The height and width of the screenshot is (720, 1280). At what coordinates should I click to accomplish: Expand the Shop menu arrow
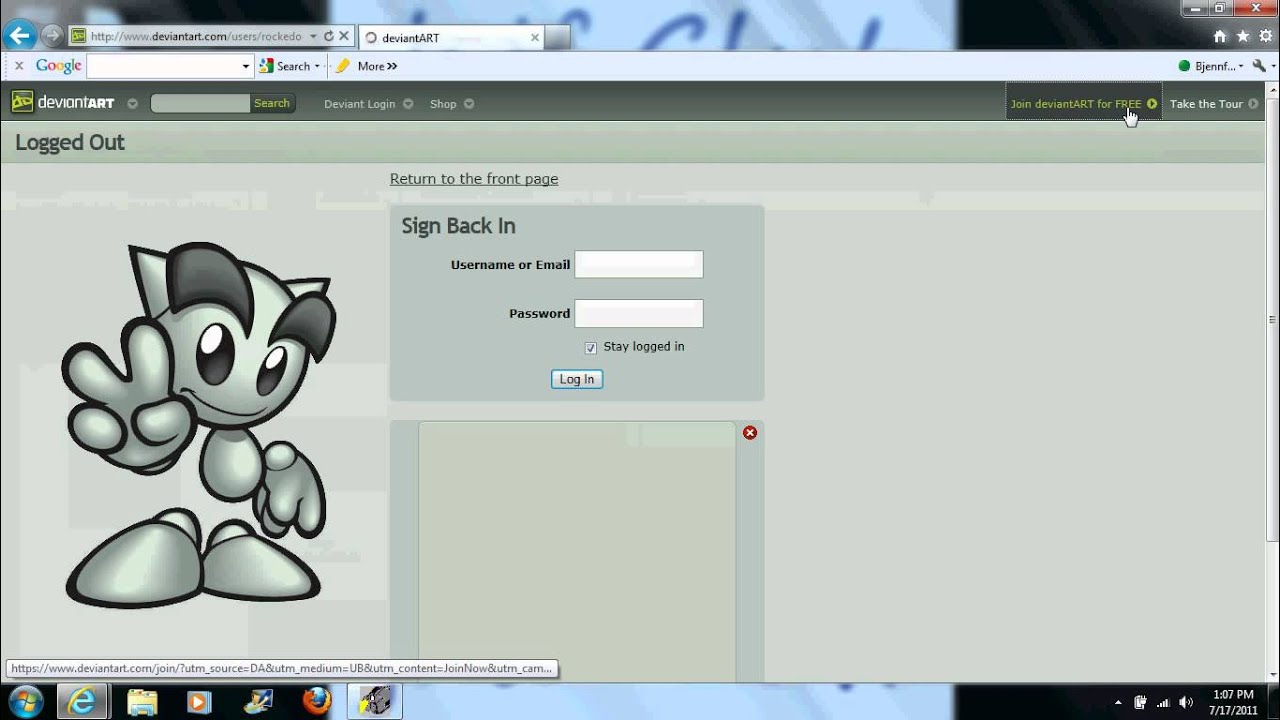point(469,104)
